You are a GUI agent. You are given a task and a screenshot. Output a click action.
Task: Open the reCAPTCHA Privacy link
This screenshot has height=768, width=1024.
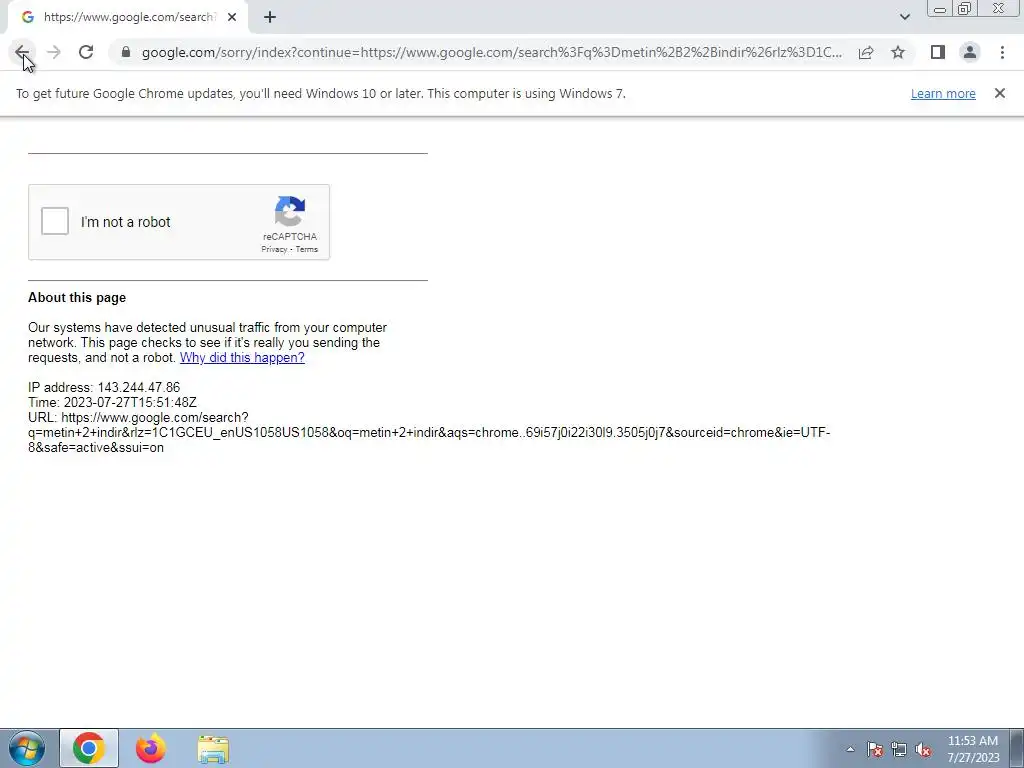click(x=274, y=249)
